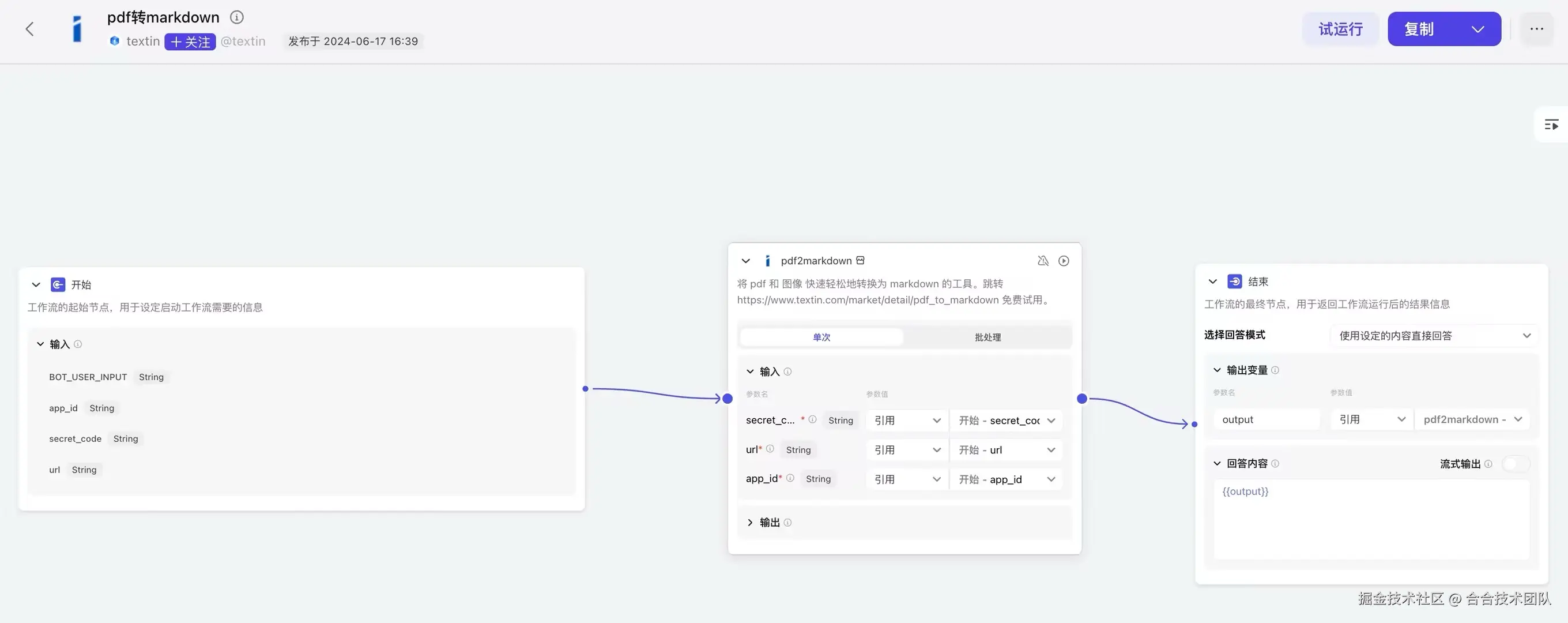Click the +关注 follow button
Viewport: 1568px width, 623px height.
190,42
